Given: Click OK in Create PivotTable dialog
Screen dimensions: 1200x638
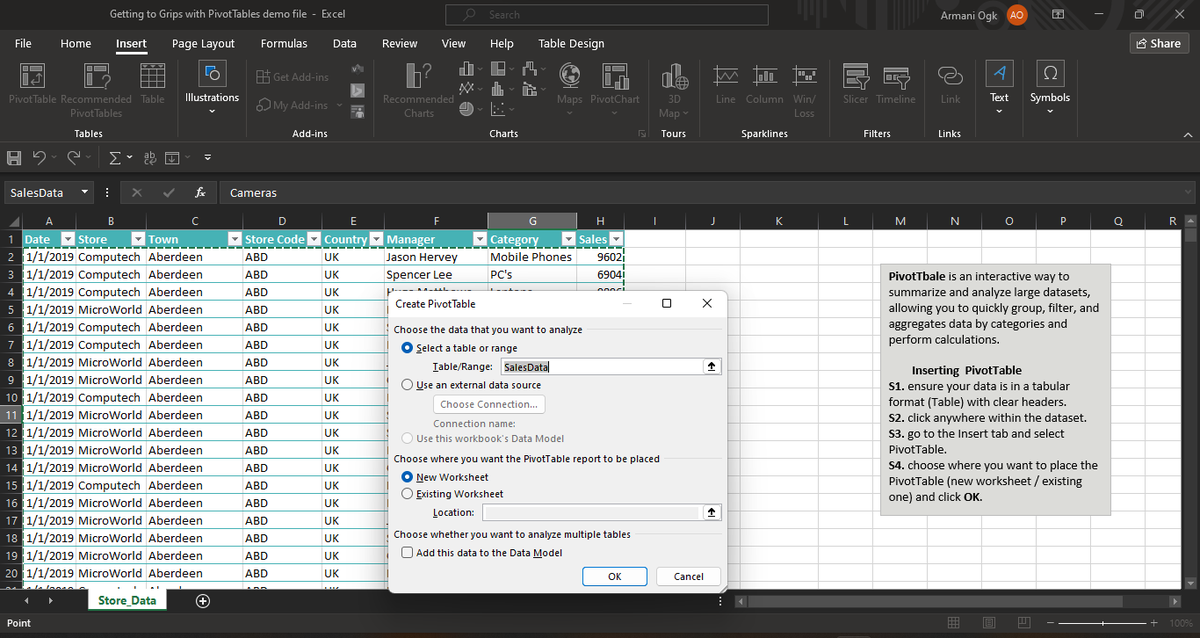Looking at the screenshot, I should tap(614, 576).
